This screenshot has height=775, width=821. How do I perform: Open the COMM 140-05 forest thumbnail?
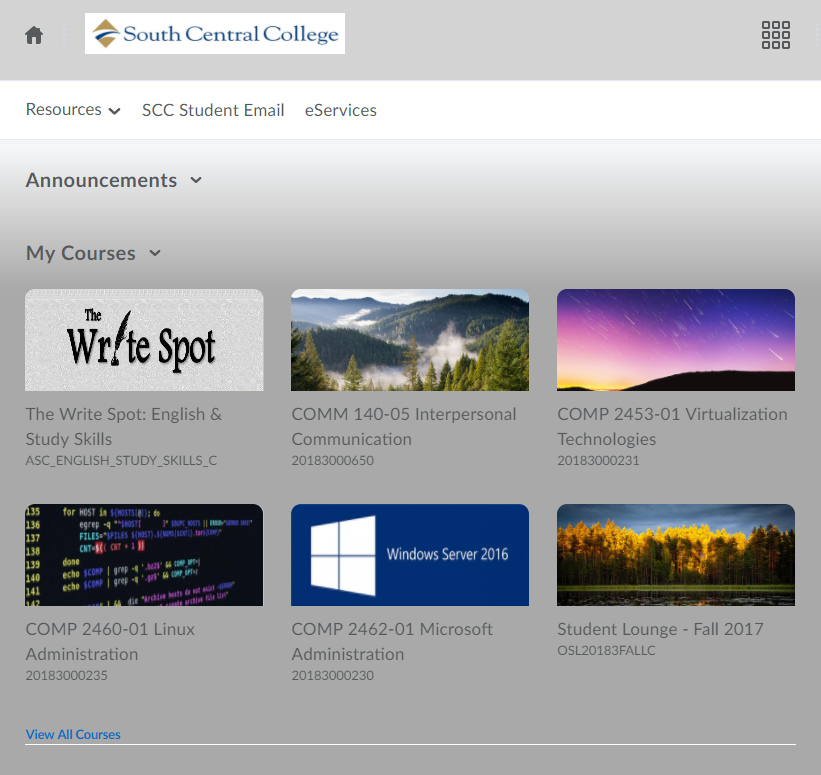pyautogui.click(x=410, y=340)
